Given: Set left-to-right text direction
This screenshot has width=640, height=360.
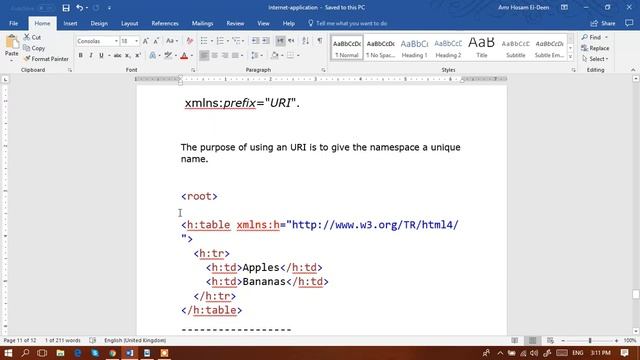Looking at the screenshot, I should pos(280,41).
